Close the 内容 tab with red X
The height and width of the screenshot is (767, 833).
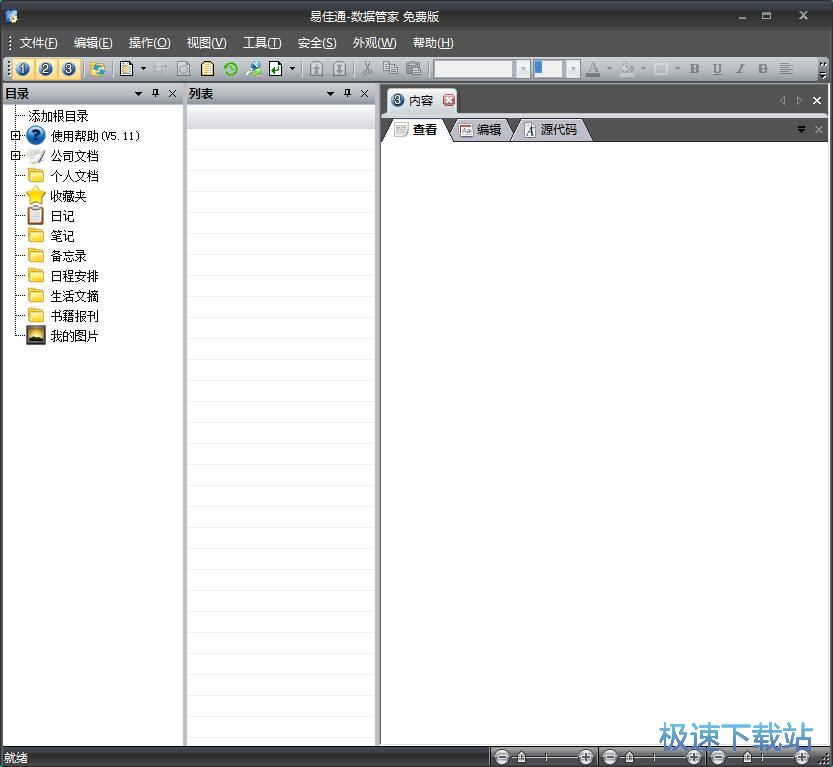(449, 100)
